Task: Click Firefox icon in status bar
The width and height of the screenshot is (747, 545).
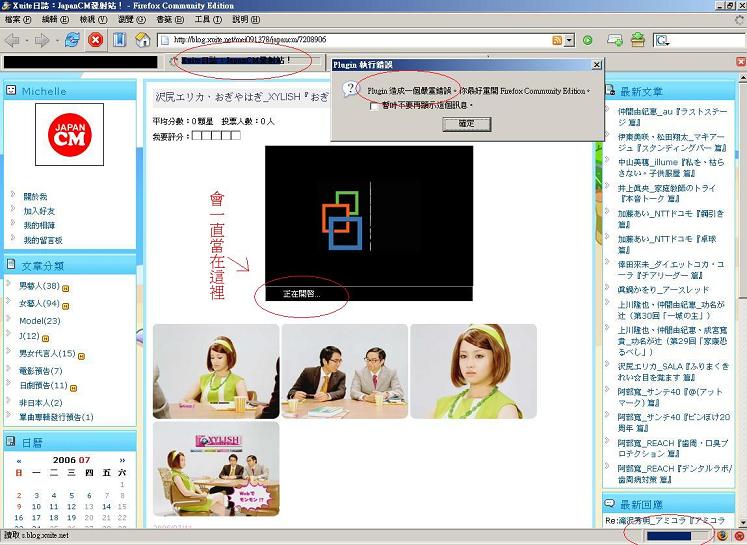Action: click(x=722, y=536)
